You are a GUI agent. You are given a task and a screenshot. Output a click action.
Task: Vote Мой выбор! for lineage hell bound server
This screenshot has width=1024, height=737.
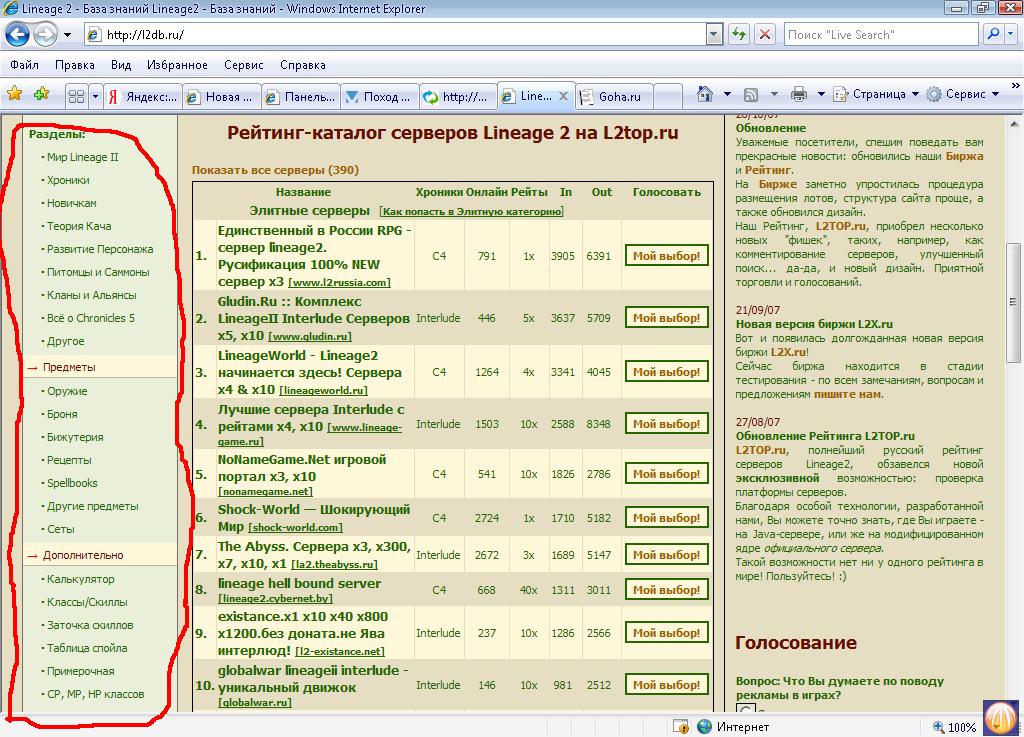click(x=666, y=589)
